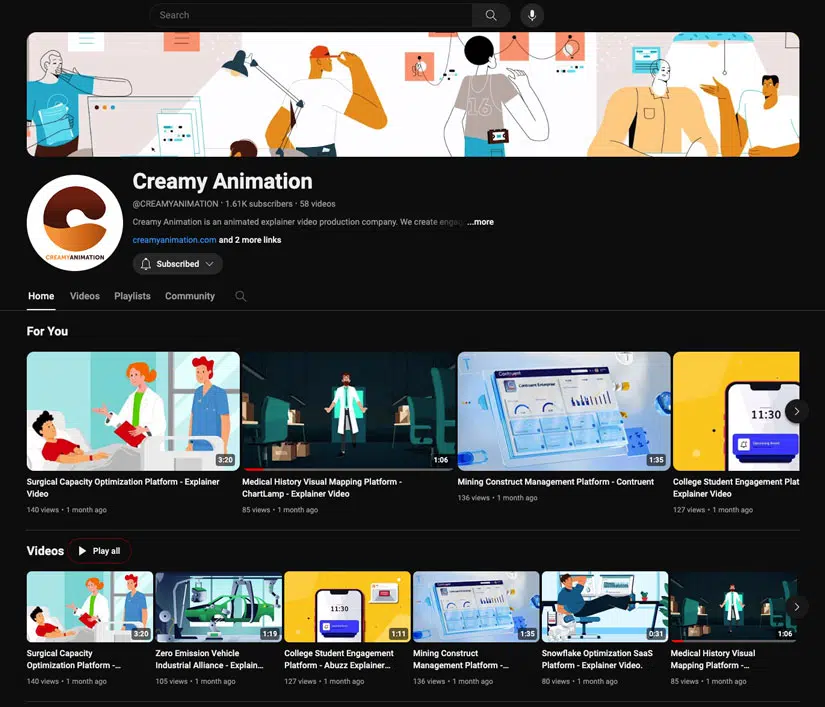Go to the Community tab

[x=190, y=296]
